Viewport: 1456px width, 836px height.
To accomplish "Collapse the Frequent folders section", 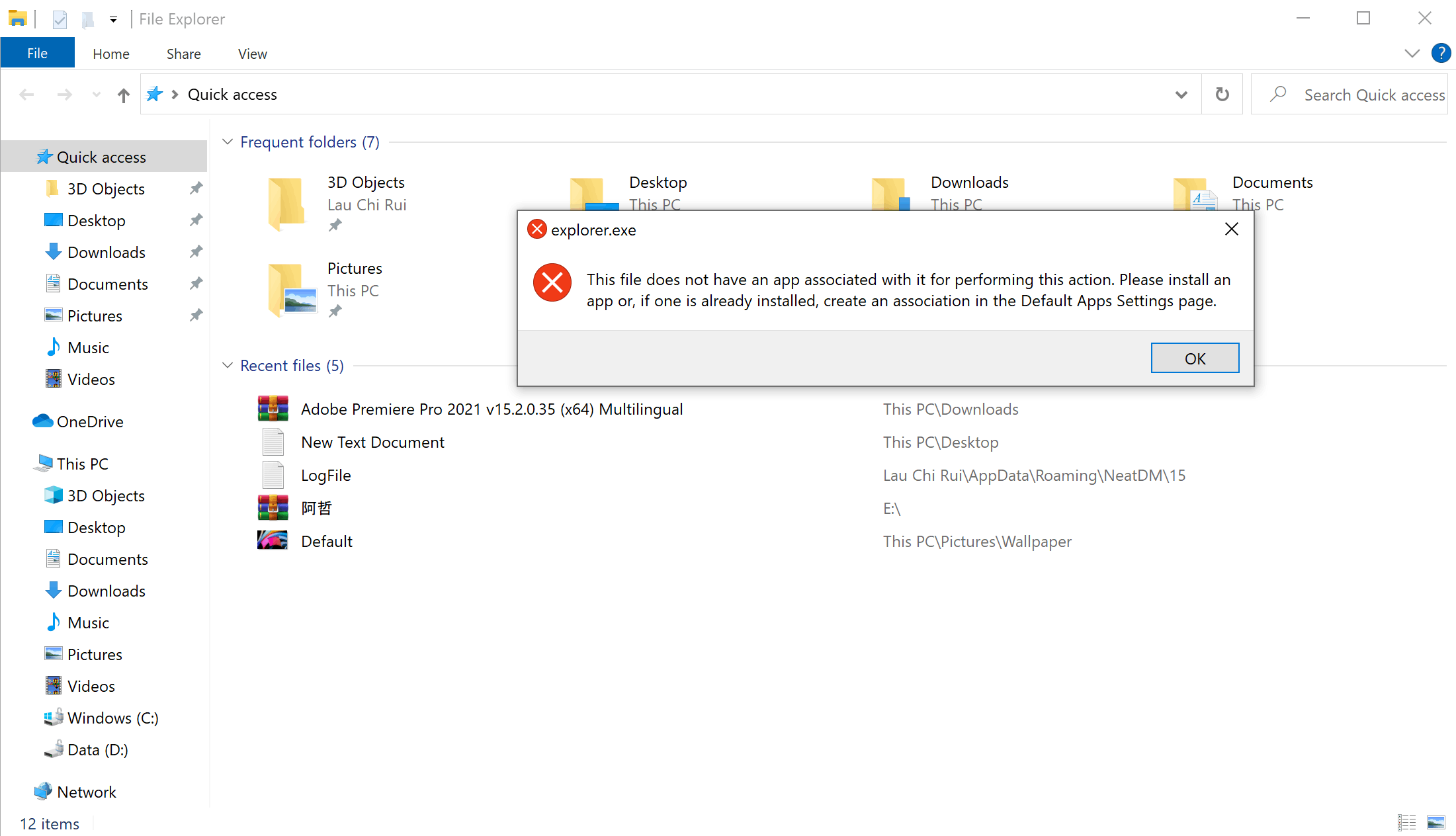I will tap(228, 142).
